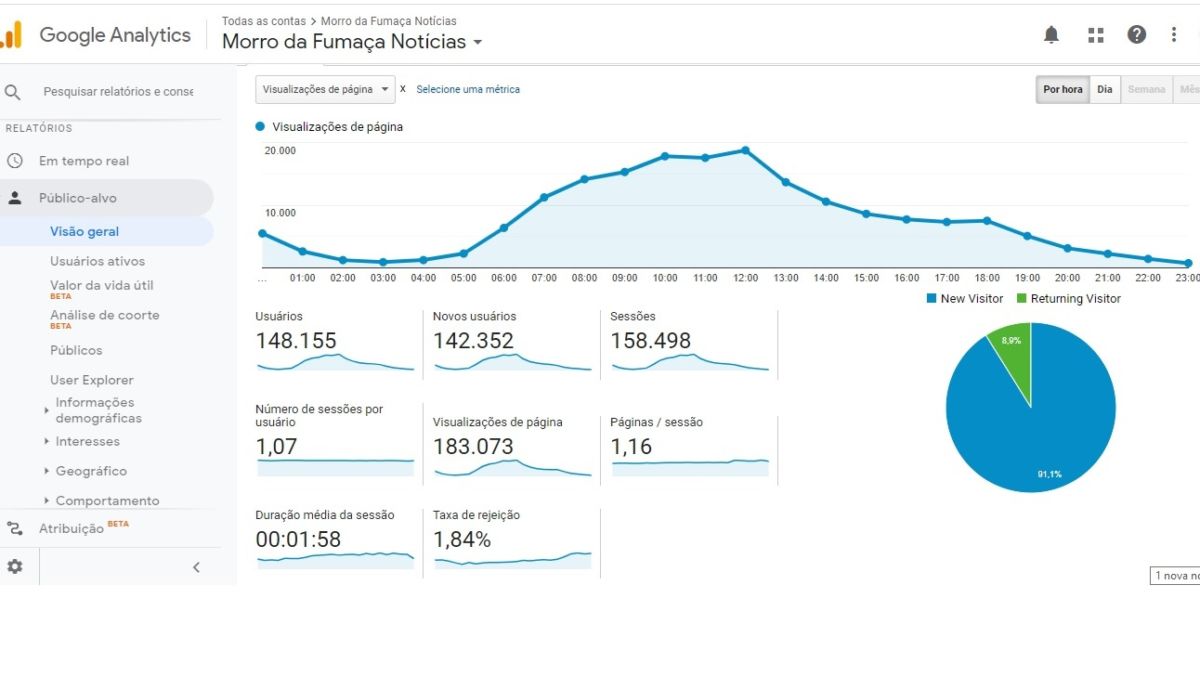The width and height of the screenshot is (1200, 676).
Task: Select Visualizações de página 183.073 card
Action: [512, 447]
